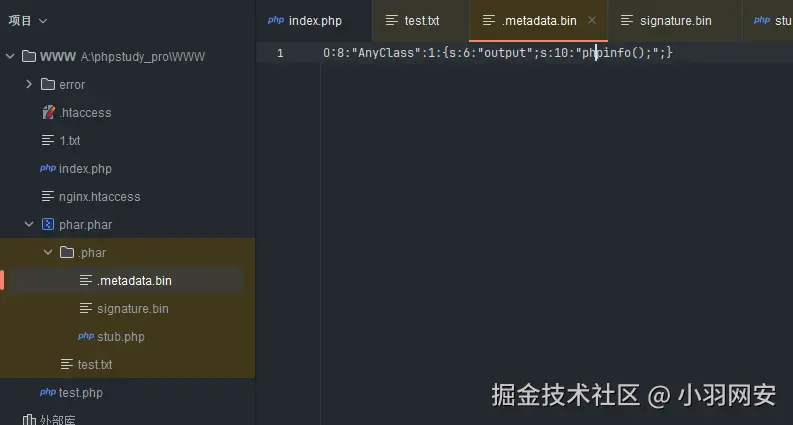Expand the error folder
The width and height of the screenshot is (793, 425).
pos(29,84)
